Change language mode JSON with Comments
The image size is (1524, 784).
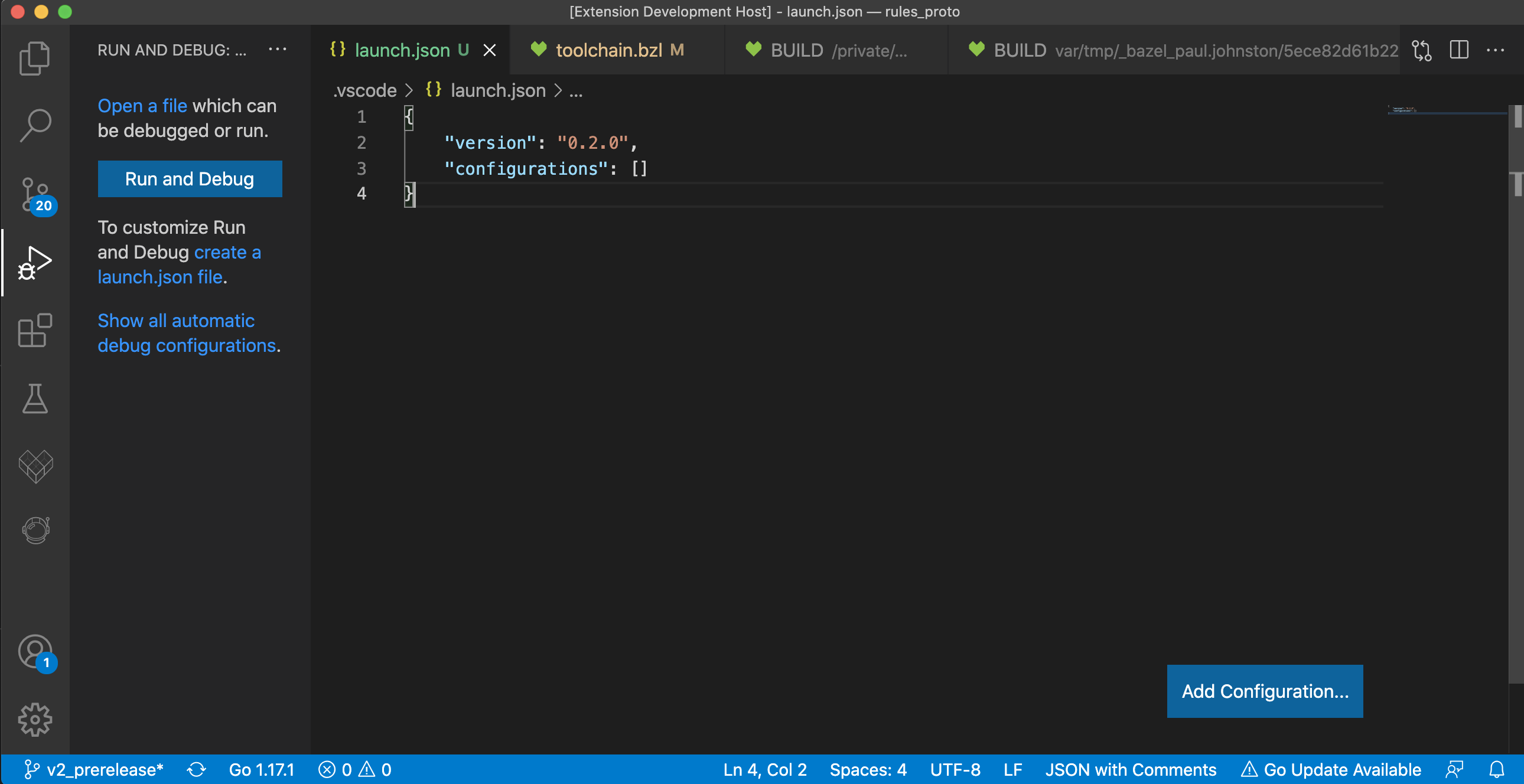1130,769
